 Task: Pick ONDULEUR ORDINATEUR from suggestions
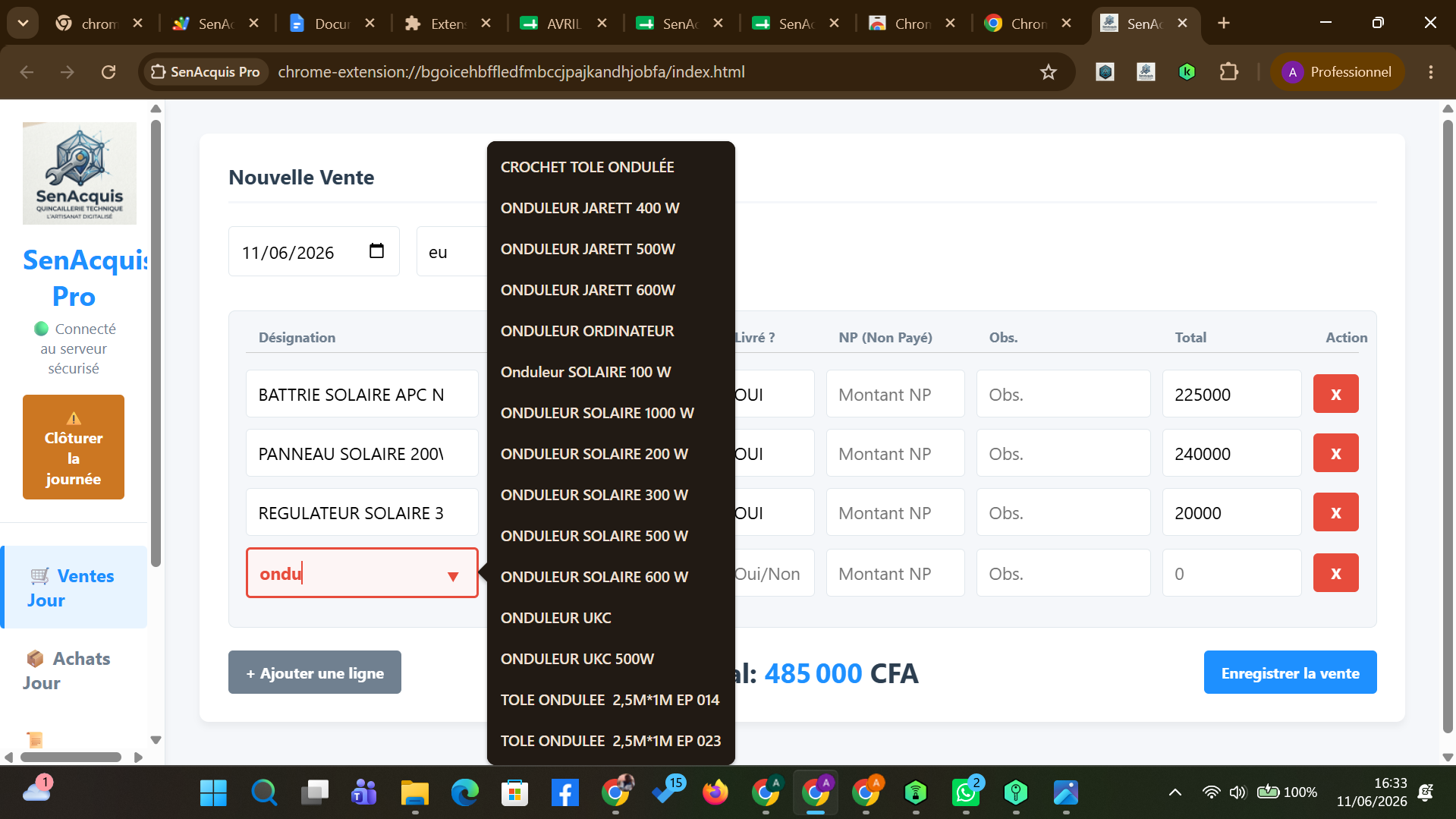611,331
